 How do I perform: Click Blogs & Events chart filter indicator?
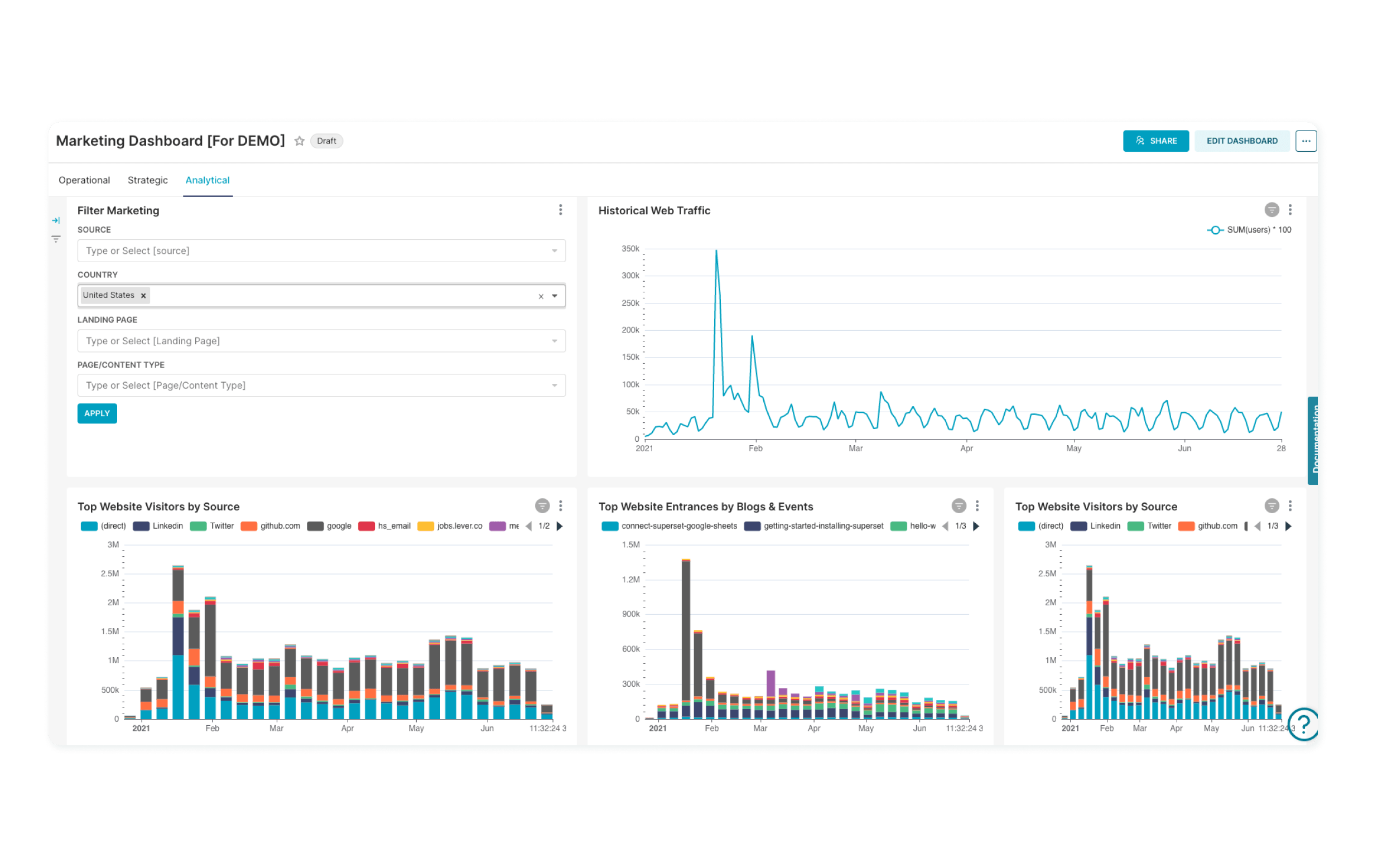958,506
